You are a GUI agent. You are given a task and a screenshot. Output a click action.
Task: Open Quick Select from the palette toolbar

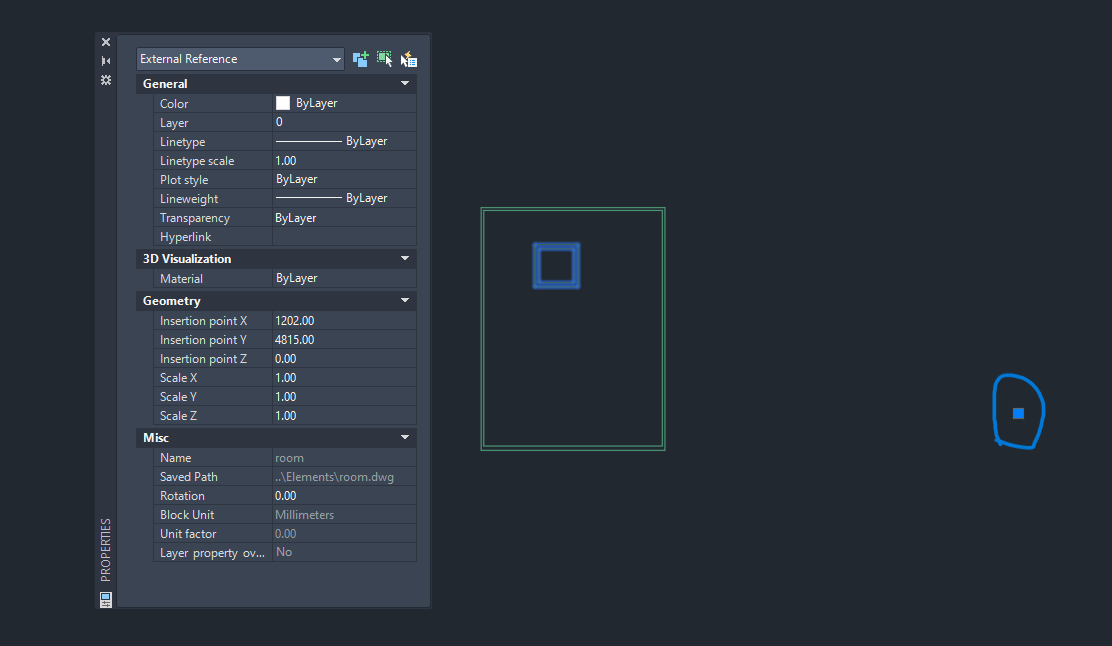pos(408,59)
